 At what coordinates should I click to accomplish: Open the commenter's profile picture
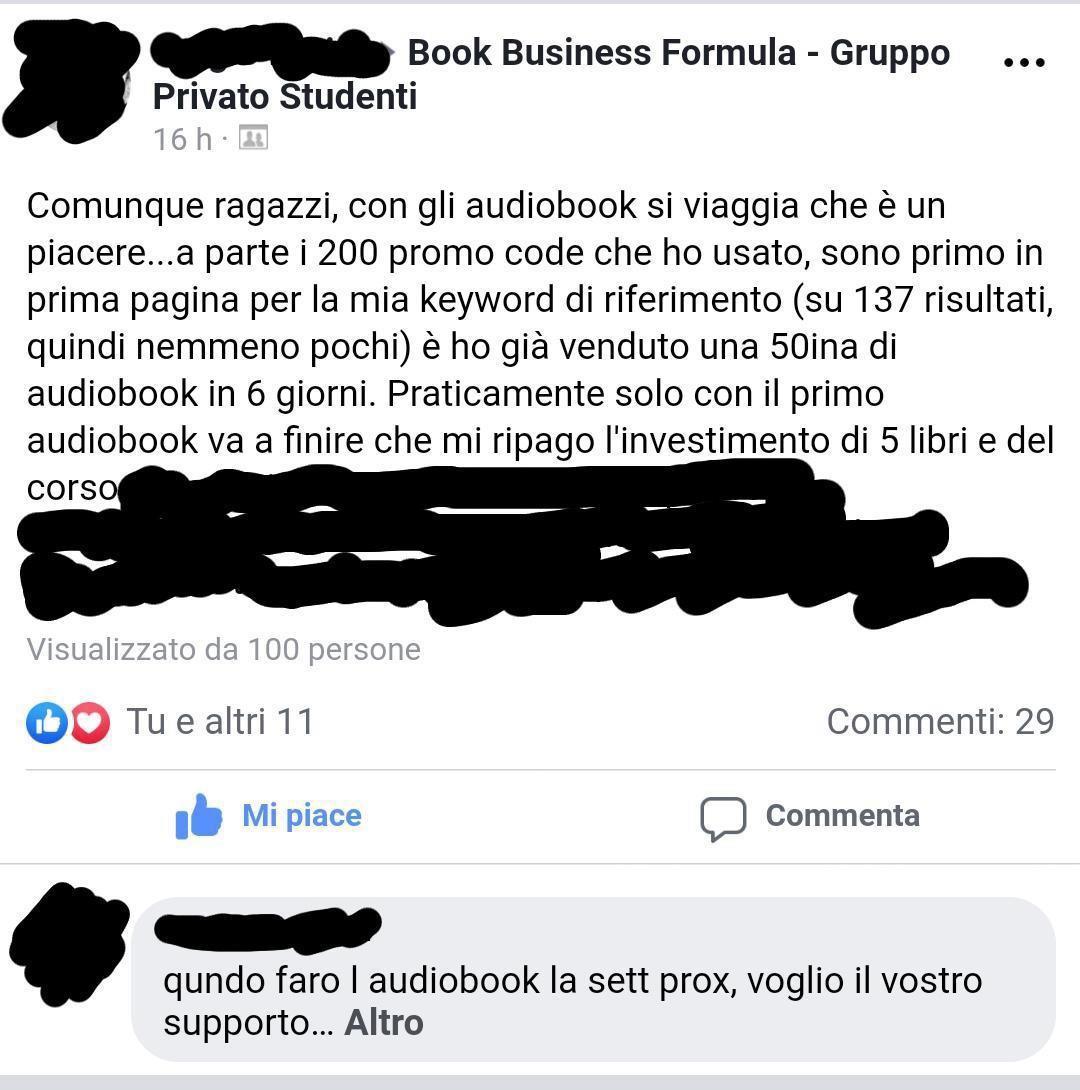click(x=67, y=944)
